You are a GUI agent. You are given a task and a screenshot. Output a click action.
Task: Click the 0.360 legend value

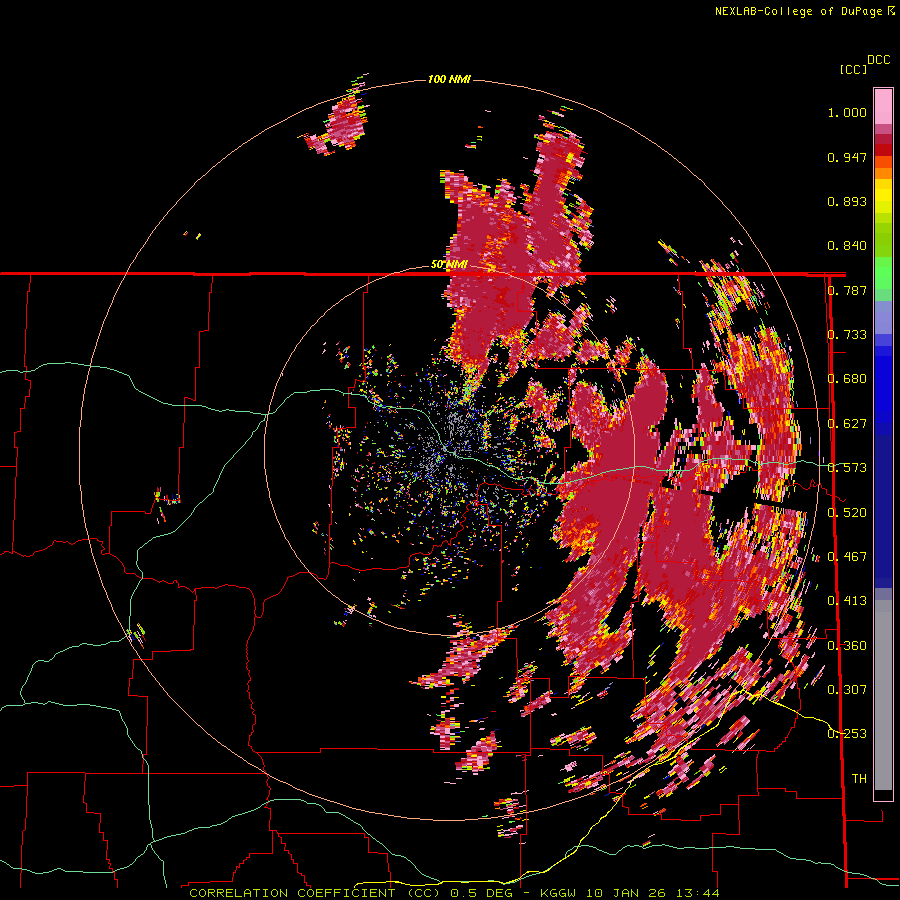click(x=847, y=645)
